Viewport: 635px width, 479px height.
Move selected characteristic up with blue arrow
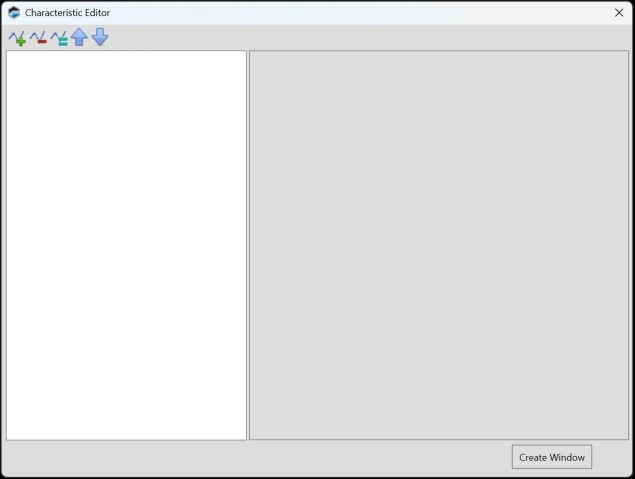79,38
